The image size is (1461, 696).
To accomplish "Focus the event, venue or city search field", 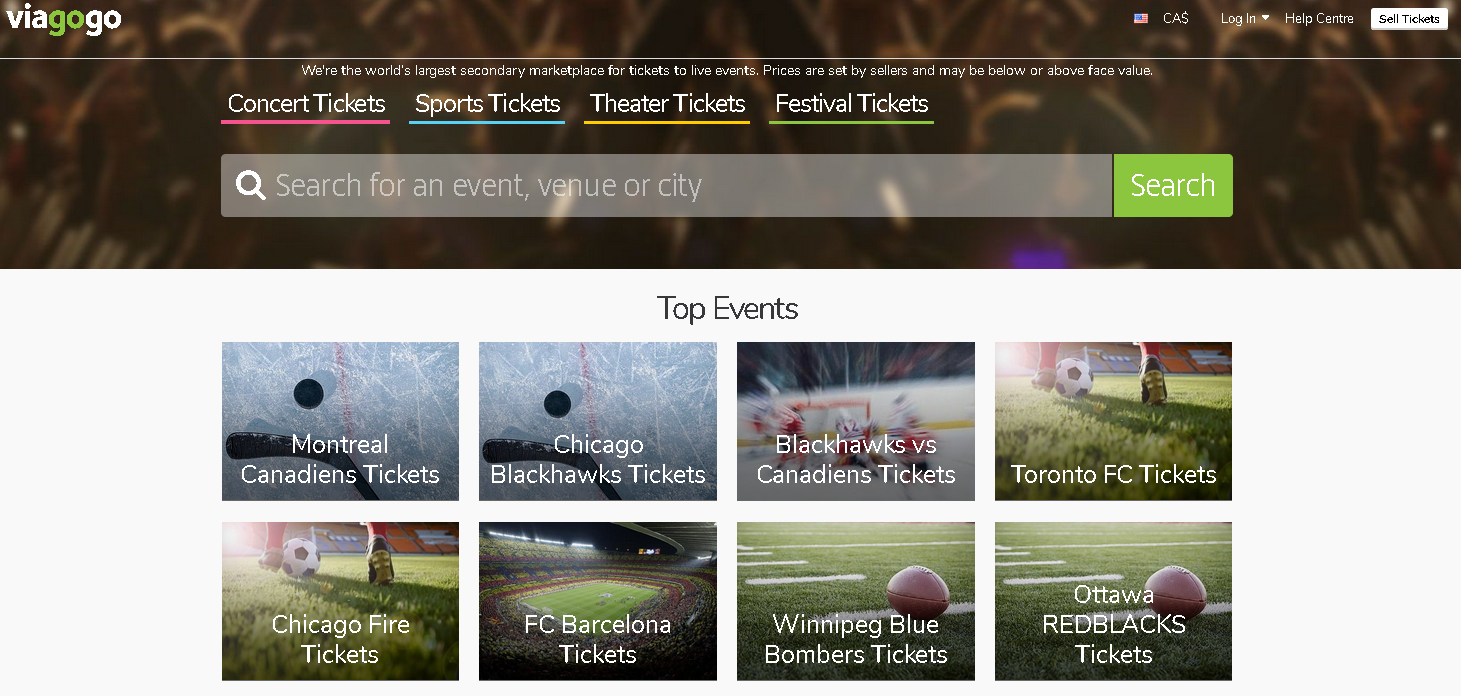I will click(666, 185).
